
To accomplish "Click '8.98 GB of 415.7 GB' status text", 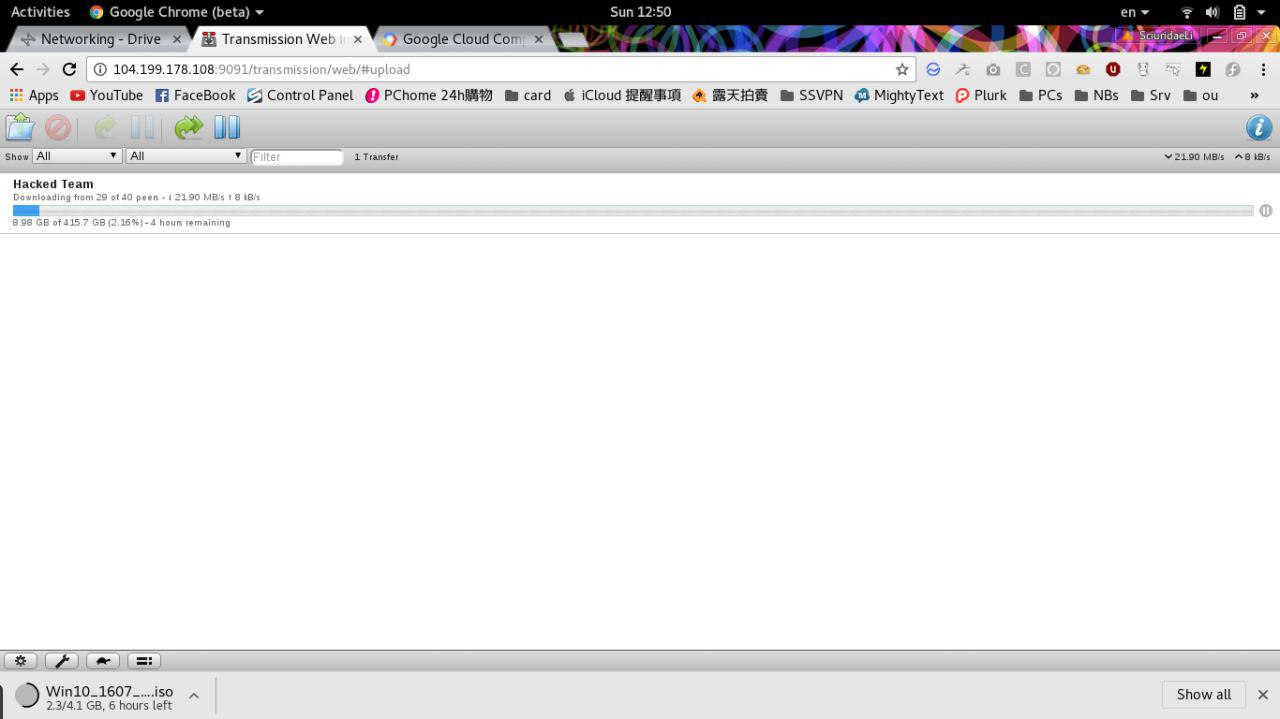I will (58, 223).
